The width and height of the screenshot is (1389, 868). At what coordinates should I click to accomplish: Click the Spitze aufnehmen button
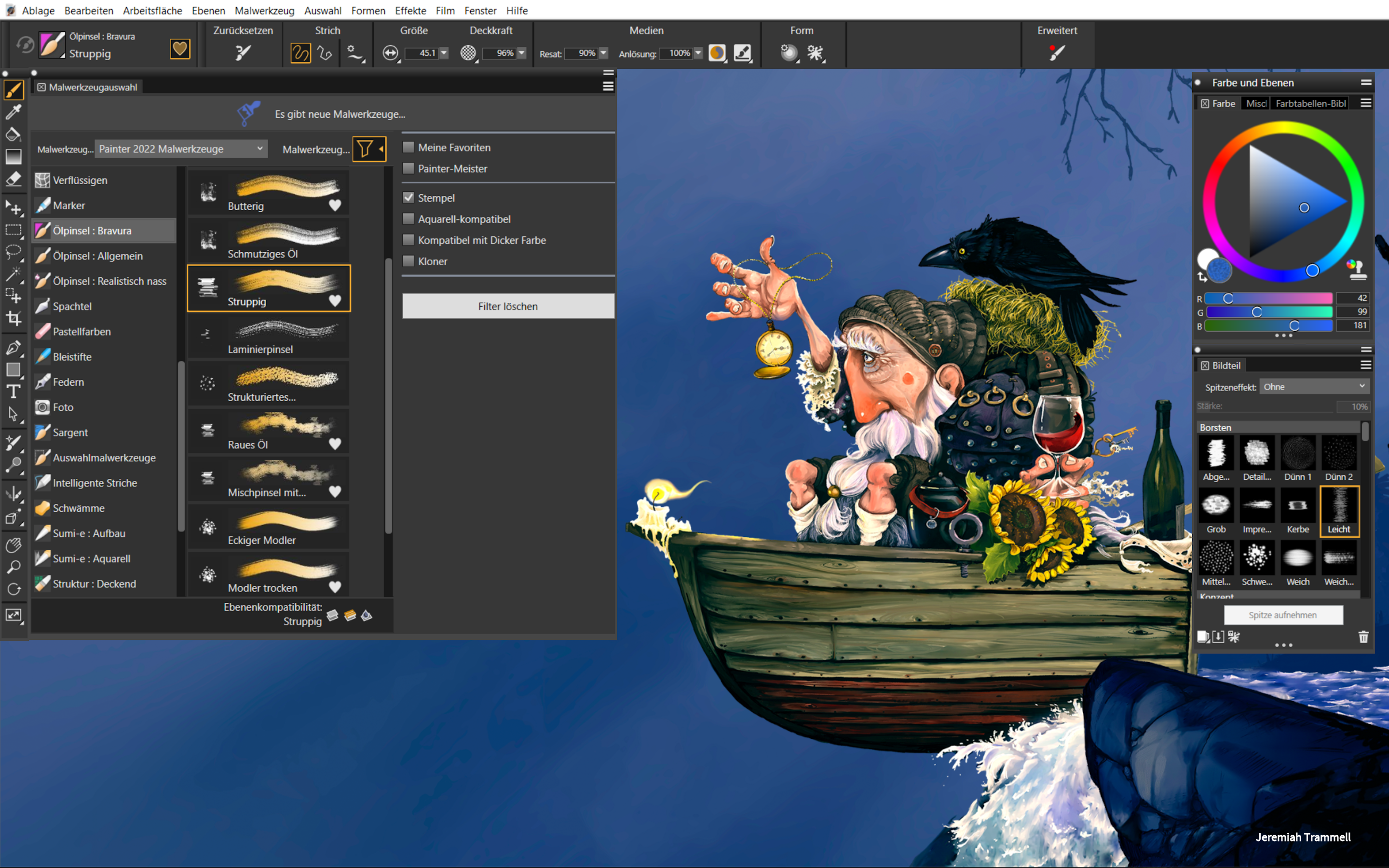[1283, 615]
